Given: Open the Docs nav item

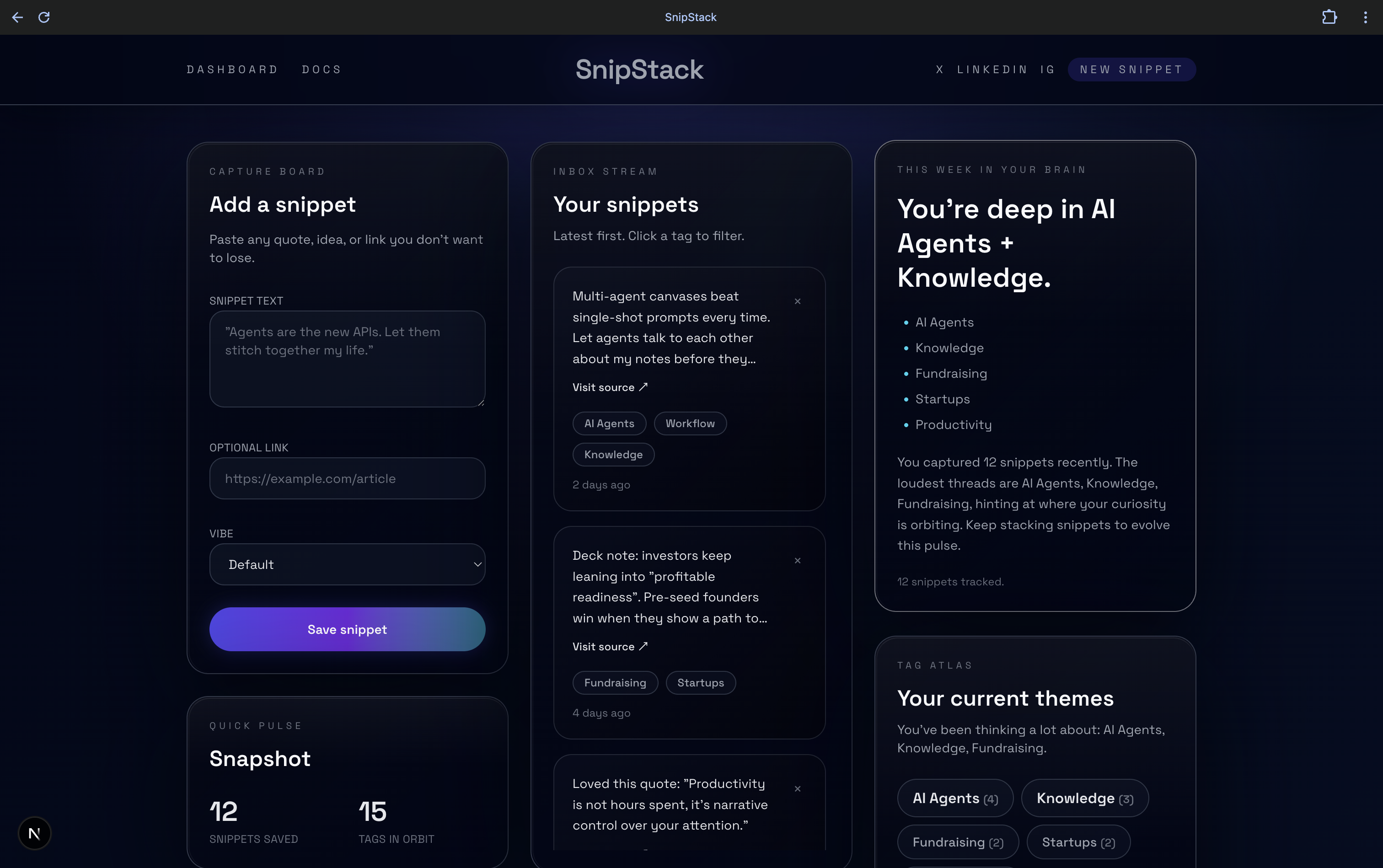Looking at the screenshot, I should pyautogui.click(x=322, y=70).
